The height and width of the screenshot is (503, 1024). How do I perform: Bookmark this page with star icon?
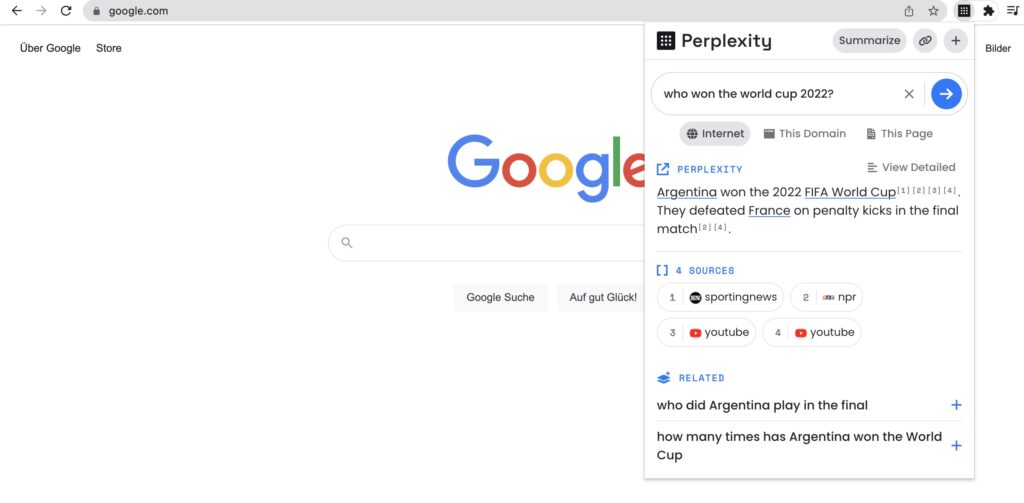(x=933, y=11)
